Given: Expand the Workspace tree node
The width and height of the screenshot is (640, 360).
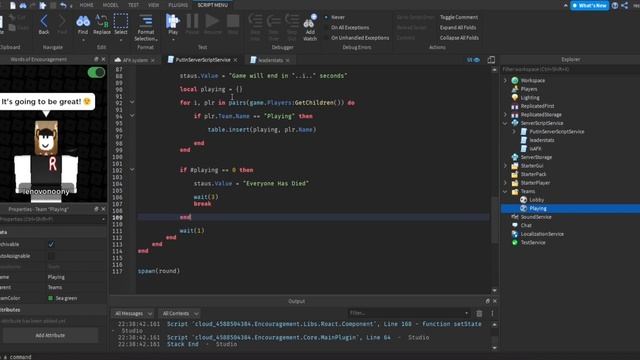Looking at the screenshot, I should pyautogui.click(x=505, y=80).
